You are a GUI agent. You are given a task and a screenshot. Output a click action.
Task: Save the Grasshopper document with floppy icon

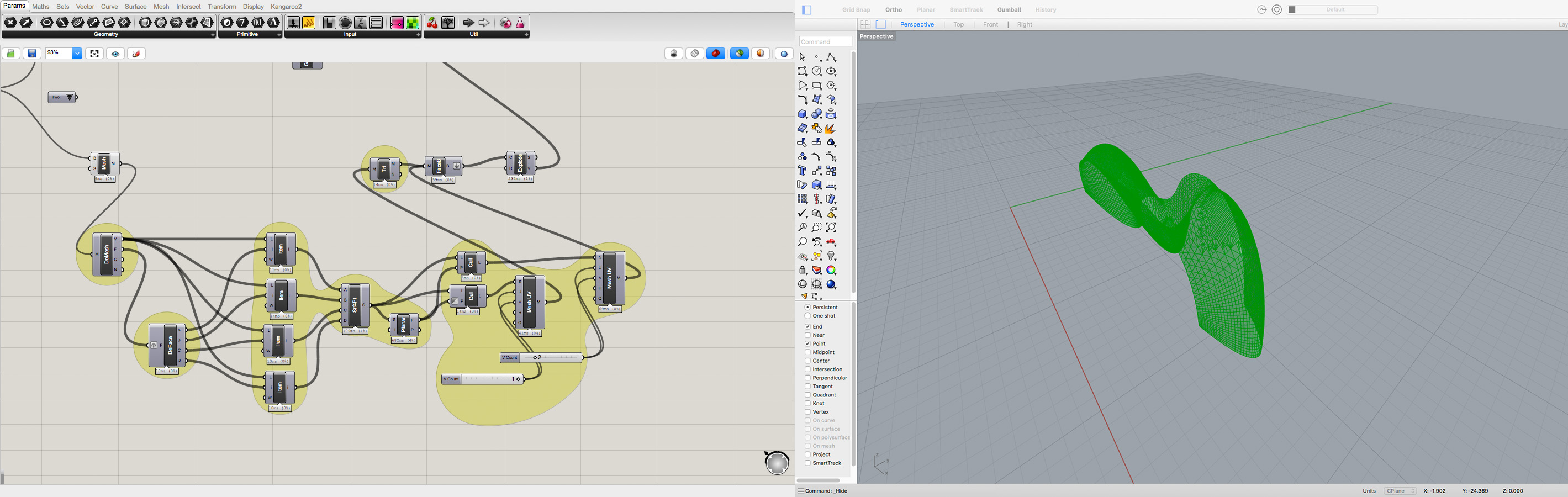coord(31,54)
